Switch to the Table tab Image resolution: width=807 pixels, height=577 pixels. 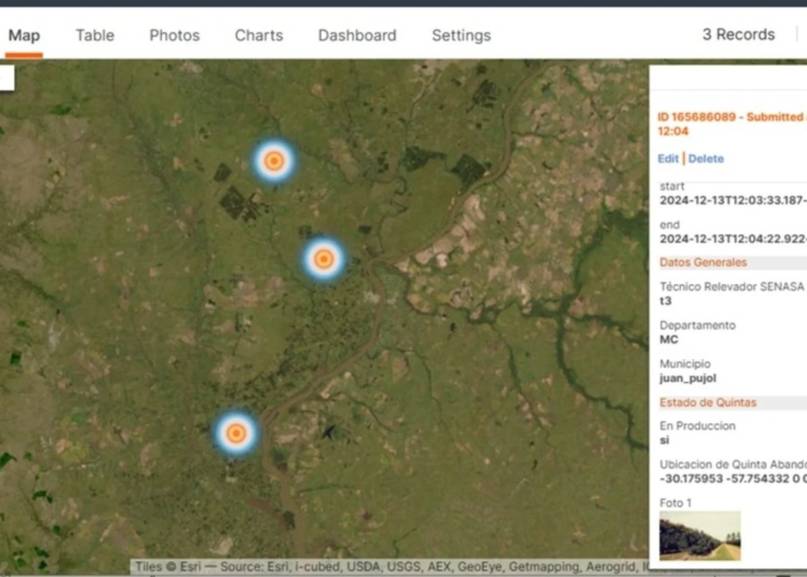tap(95, 35)
